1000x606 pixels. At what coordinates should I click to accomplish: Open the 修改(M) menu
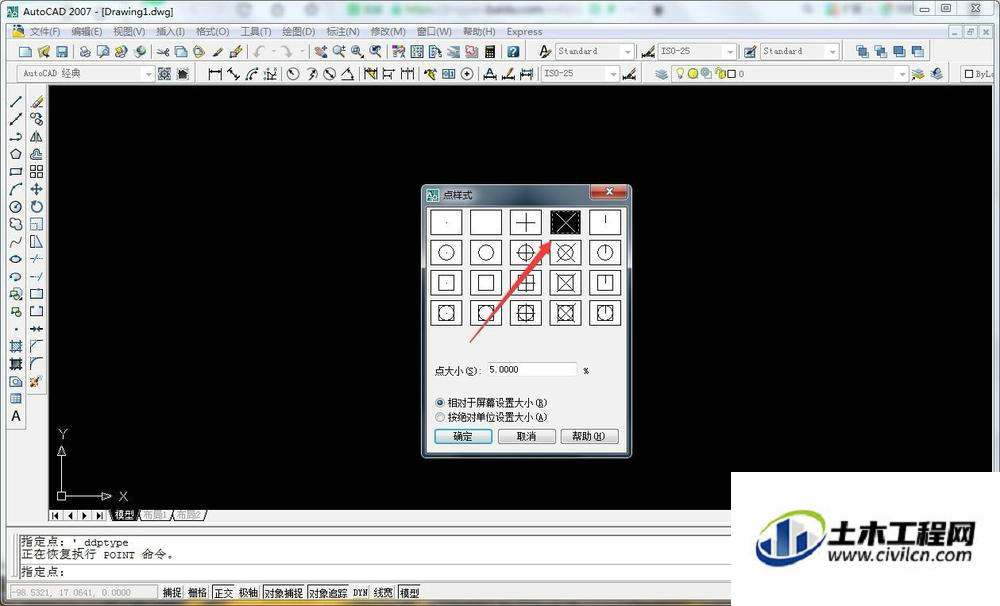click(388, 31)
